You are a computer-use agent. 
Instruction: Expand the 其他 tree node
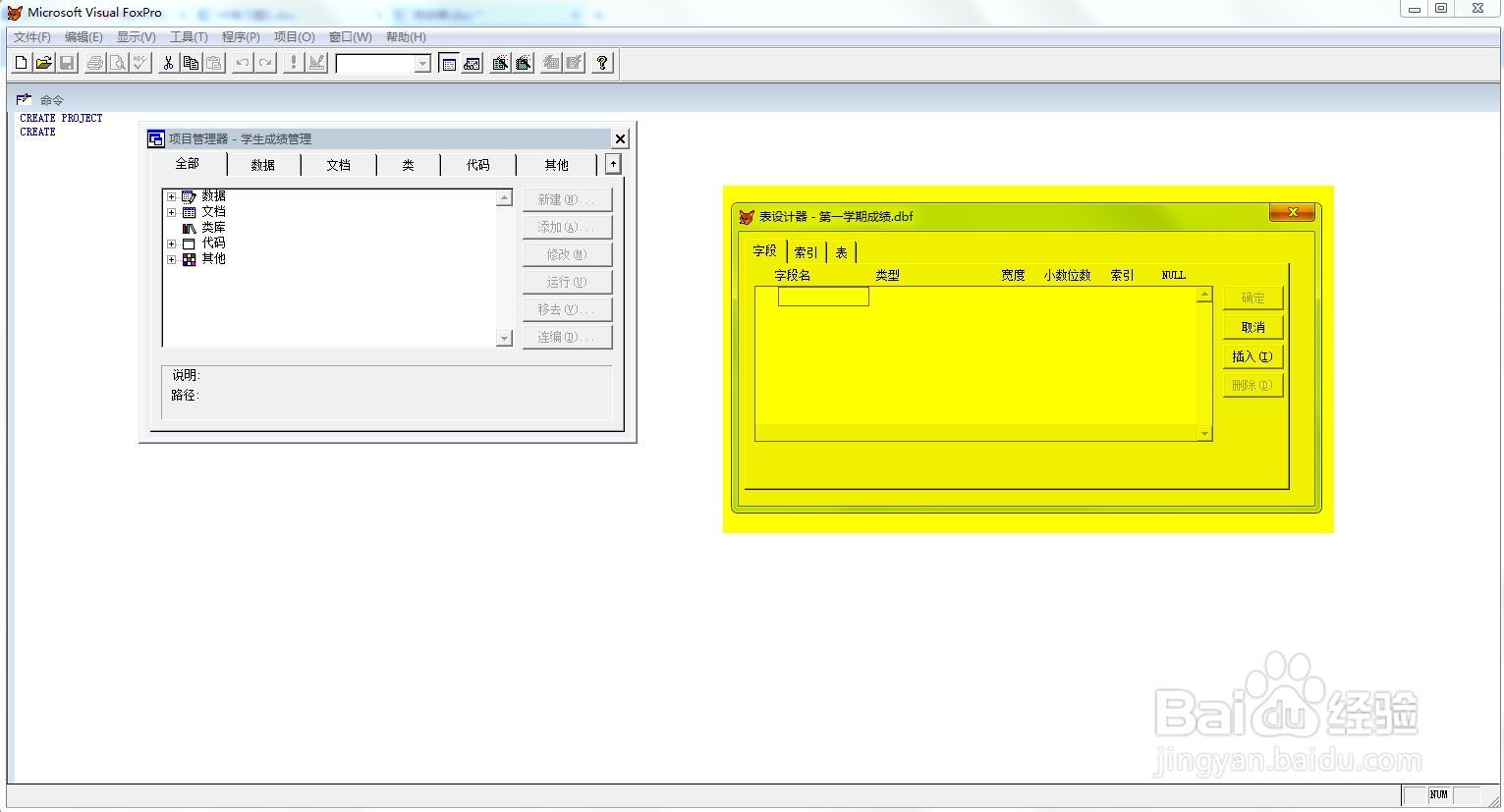(171, 259)
